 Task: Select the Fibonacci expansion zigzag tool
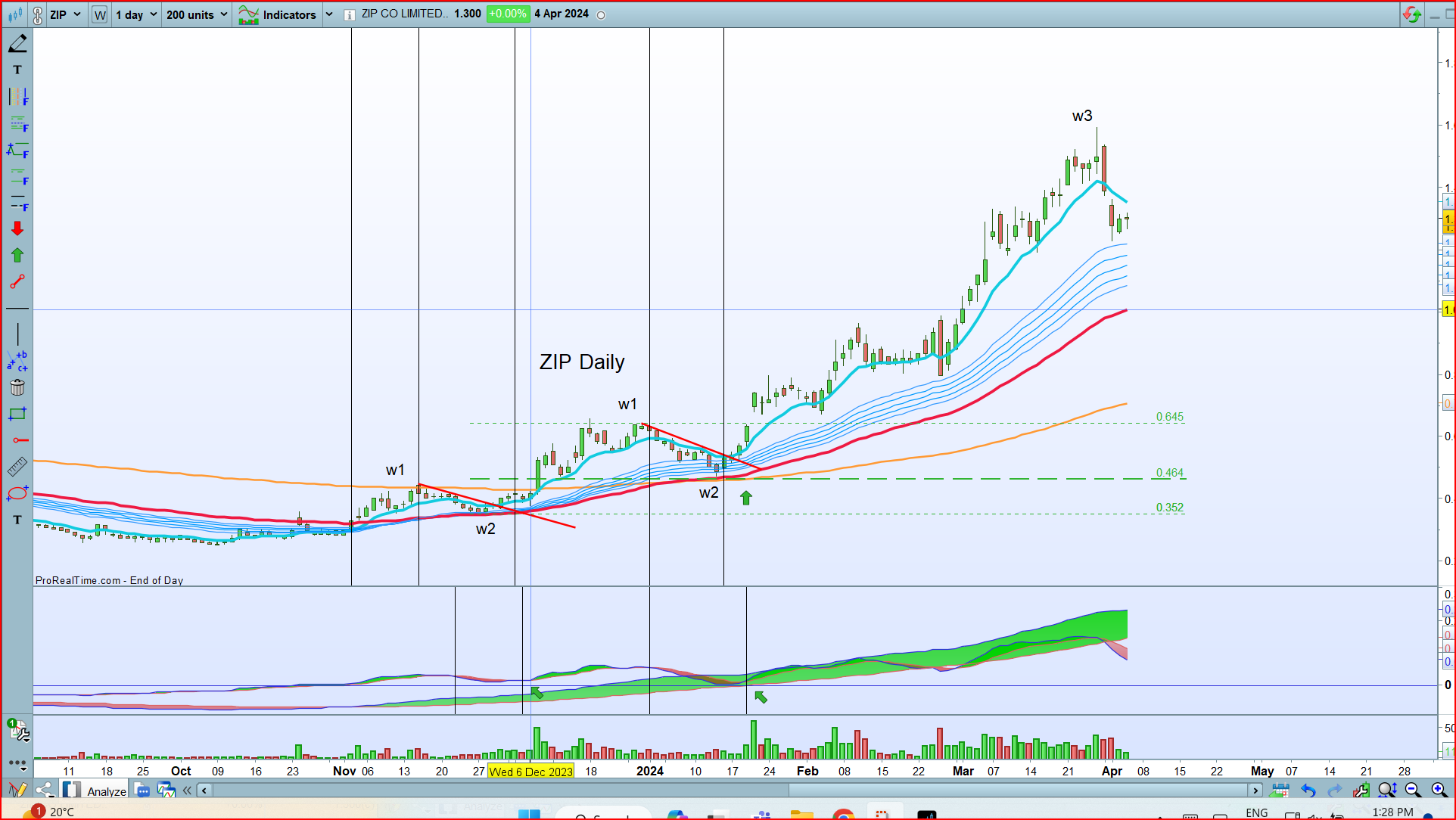[17, 151]
